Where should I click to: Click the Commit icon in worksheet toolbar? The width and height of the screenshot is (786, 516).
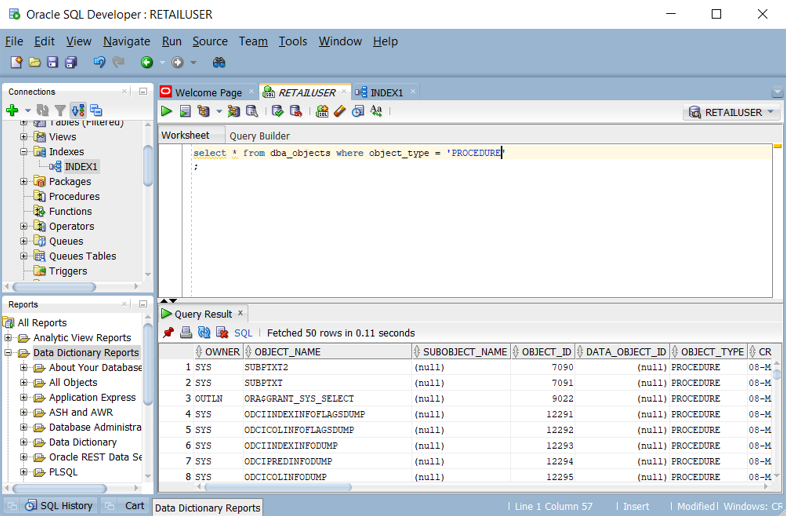coord(277,112)
